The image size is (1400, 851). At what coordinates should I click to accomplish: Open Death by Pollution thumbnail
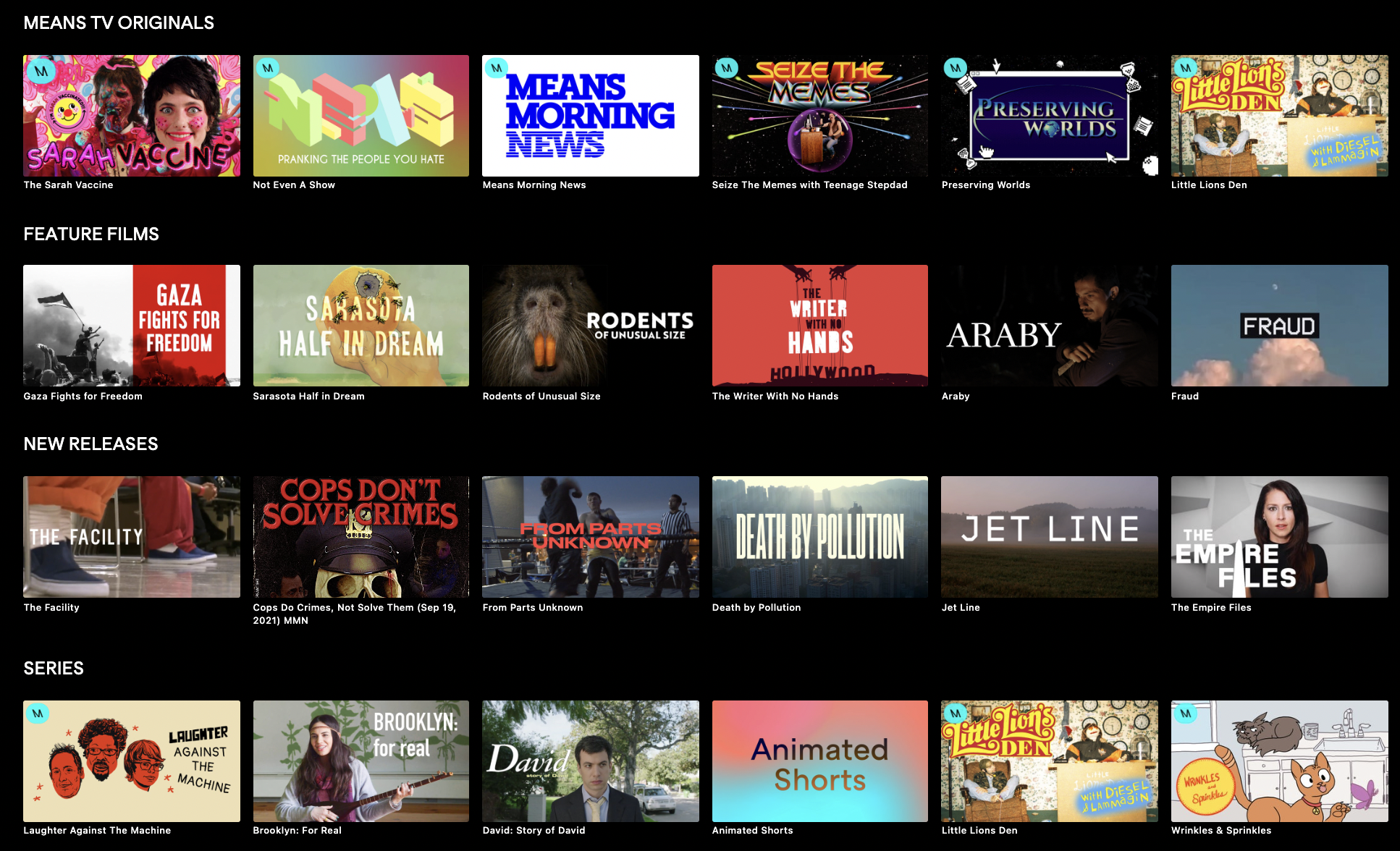(x=819, y=537)
